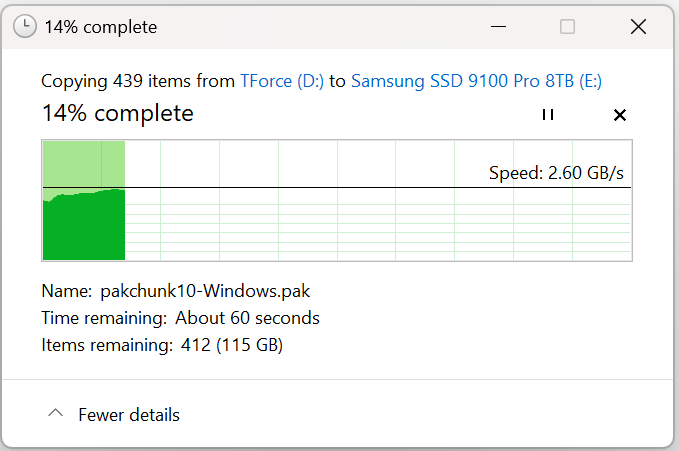Image resolution: width=679 pixels, height=451 pixels.
Task: Select the pakchunk10-Windows.pak file name
Action: (205, 291)
